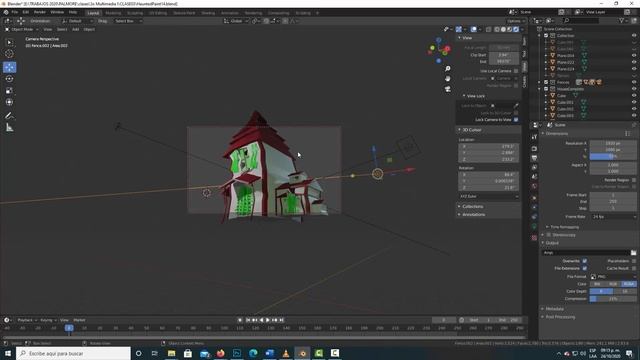Image resolution: width=640 pixels, height=360 pixels.
Task: Open Blender from the Windows taskbar
Action: tap(302, 353)
